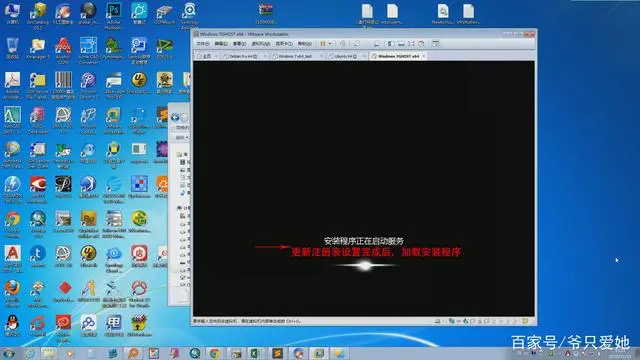Screen dimensions: 640x360
Task: Open the WinRAR archive on the desktop
Action: point(266,13)
